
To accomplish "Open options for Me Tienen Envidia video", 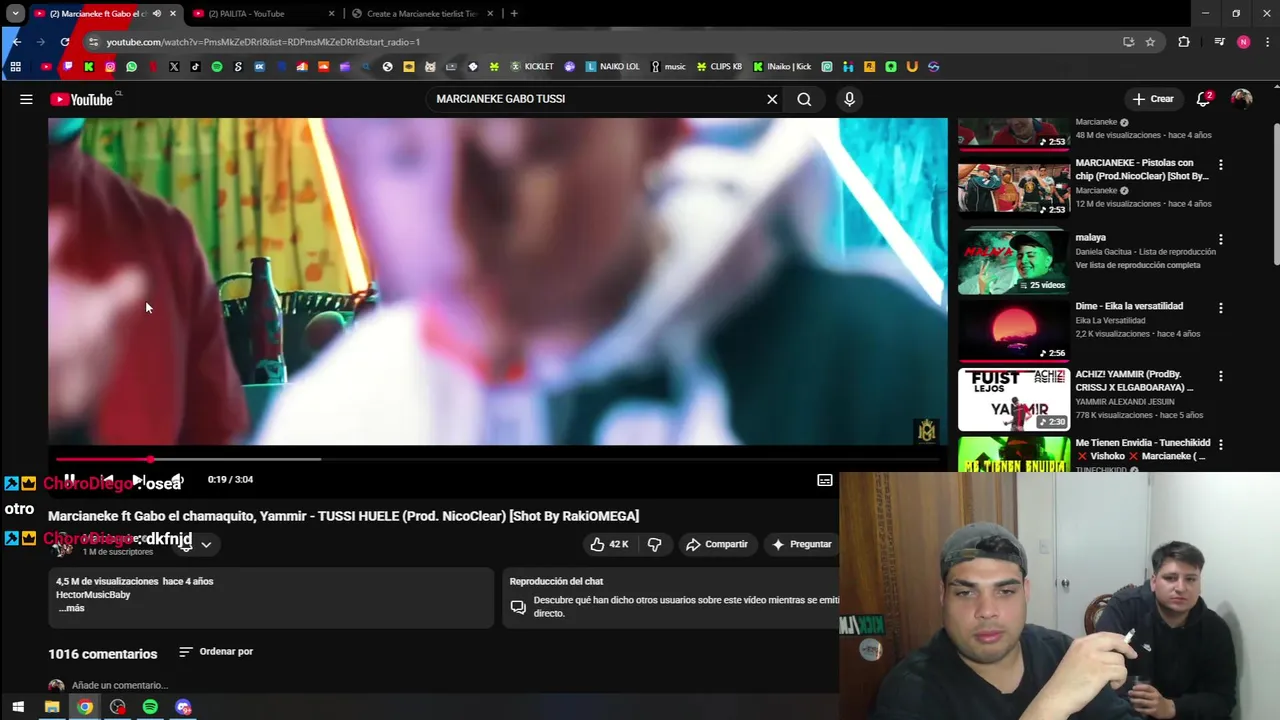I will [1220, 444].
